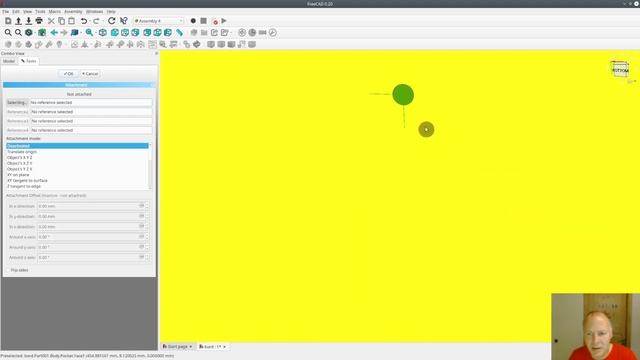The height and width of the screenshot is (360, 640).
Task: Switch to the Model tab
Action: point(9,61)
